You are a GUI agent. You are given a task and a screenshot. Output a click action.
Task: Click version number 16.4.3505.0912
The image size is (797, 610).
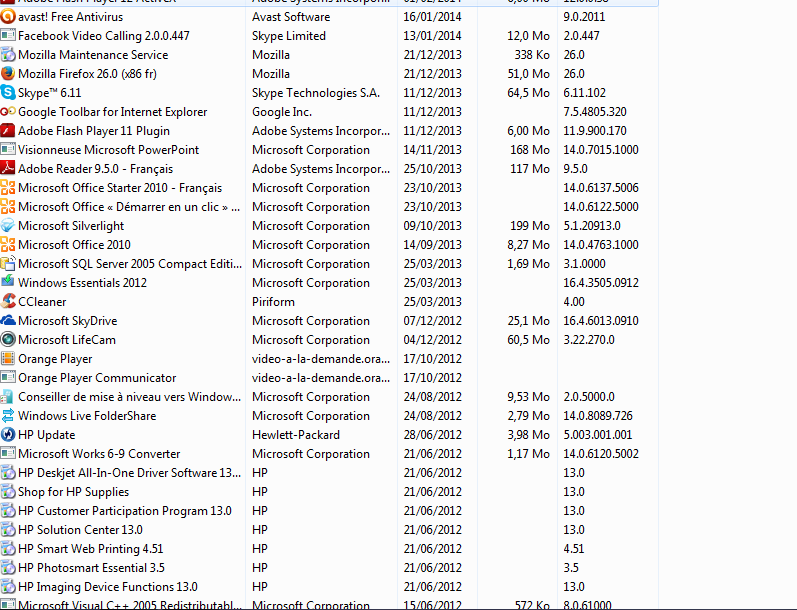coord(601,282)
